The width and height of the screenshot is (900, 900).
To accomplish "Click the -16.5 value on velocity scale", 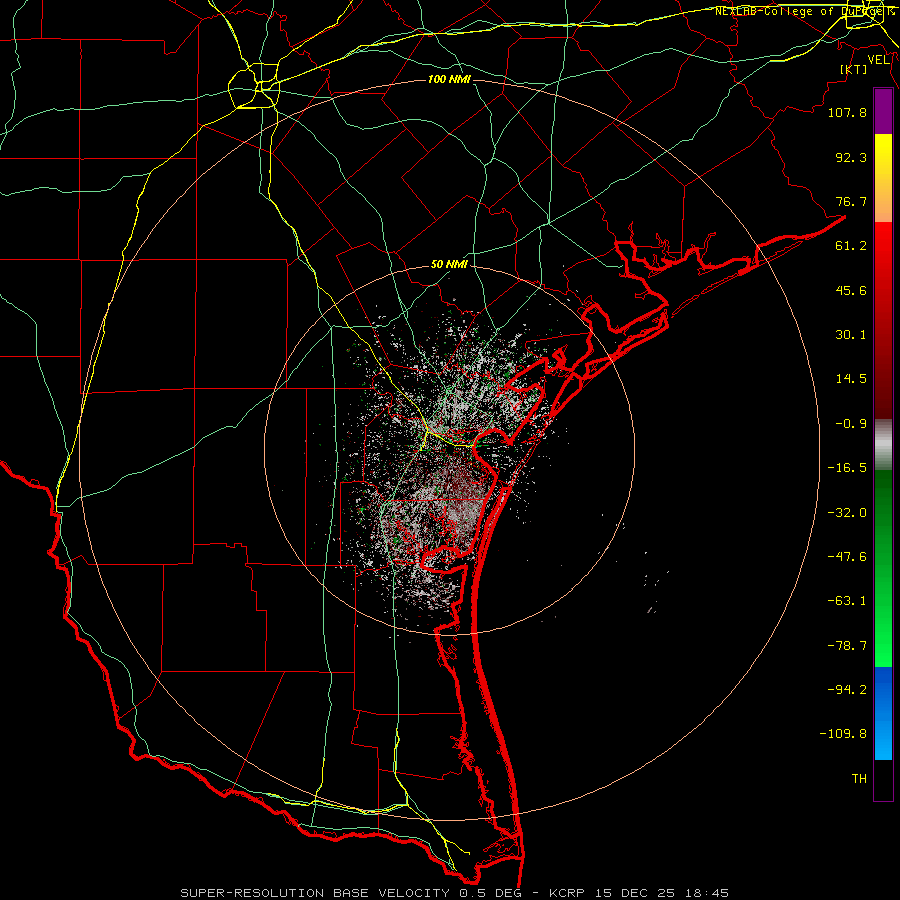I will point(847,468).
